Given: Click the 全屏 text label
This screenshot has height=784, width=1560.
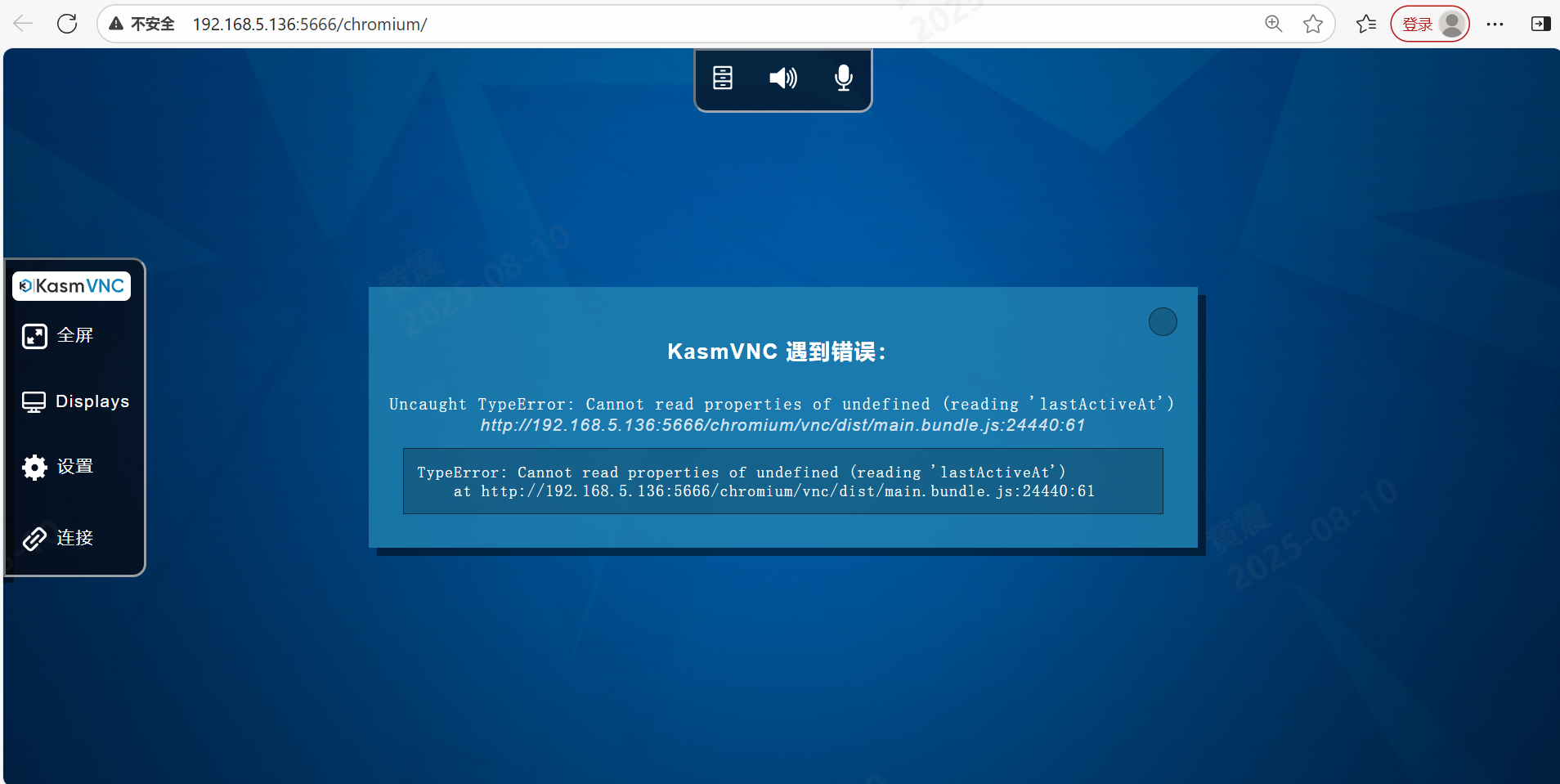Looking at the screenshot, I should (x=75, y=335).
